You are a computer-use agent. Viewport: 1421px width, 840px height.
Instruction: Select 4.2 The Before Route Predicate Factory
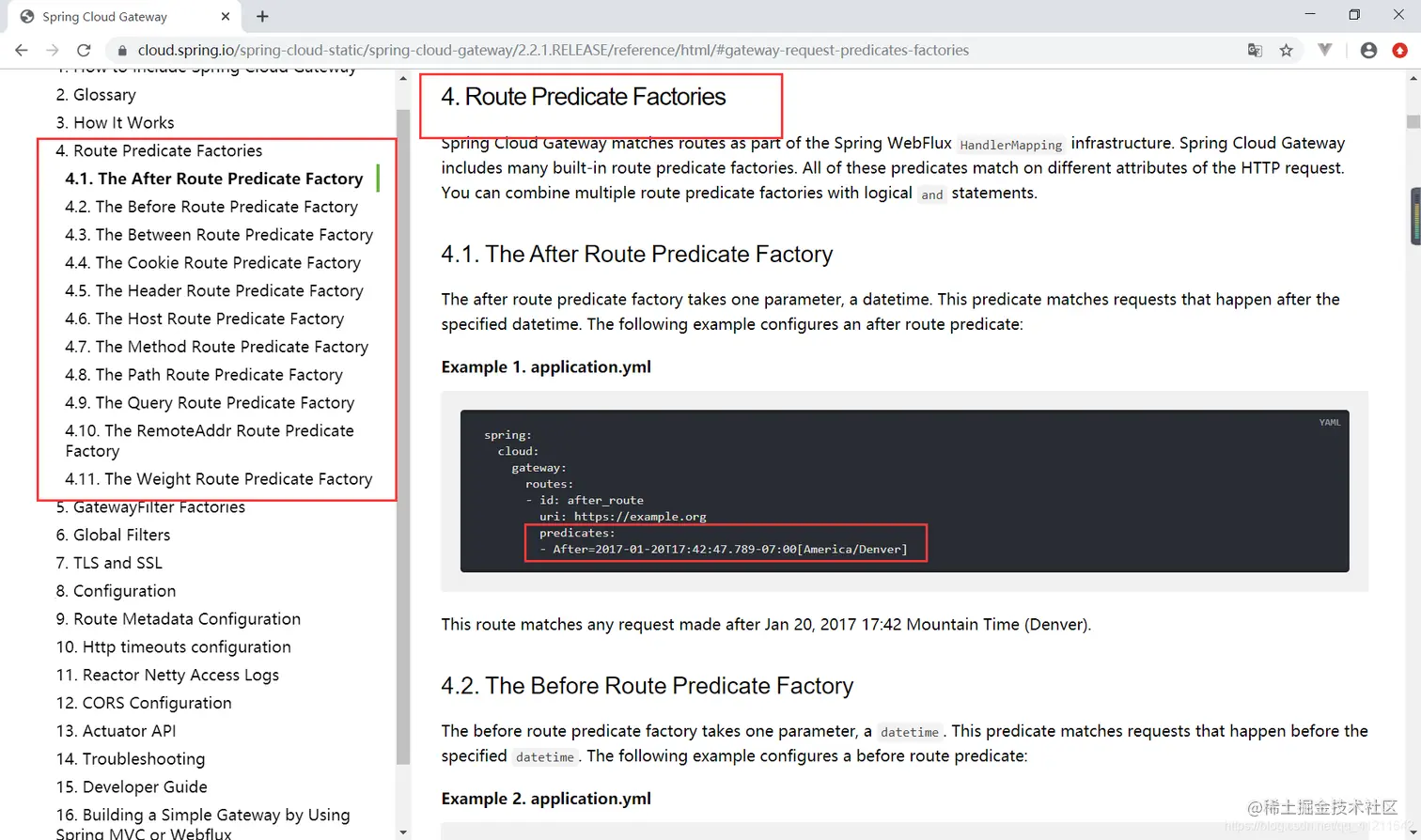tap(211, 207)
